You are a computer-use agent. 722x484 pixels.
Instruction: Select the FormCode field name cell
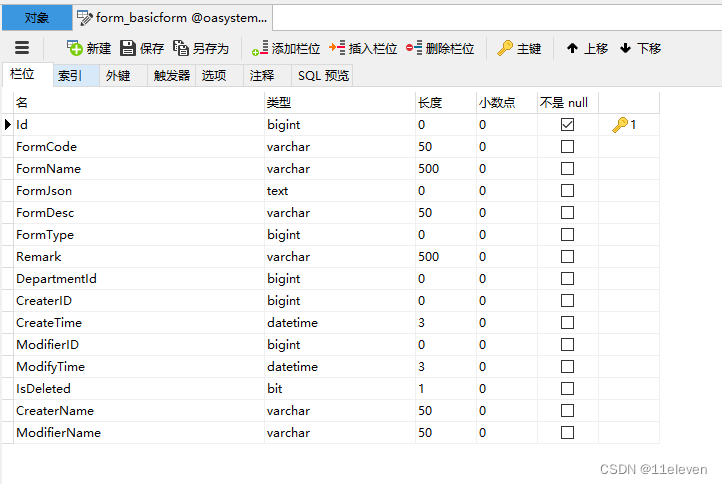tap(139, 146)
